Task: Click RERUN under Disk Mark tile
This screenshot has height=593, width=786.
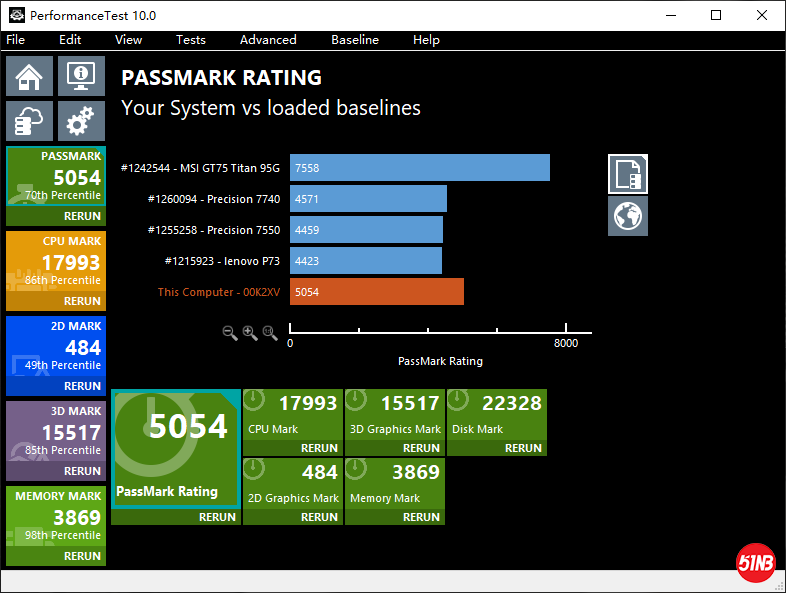Action: (x=523, y=448)
